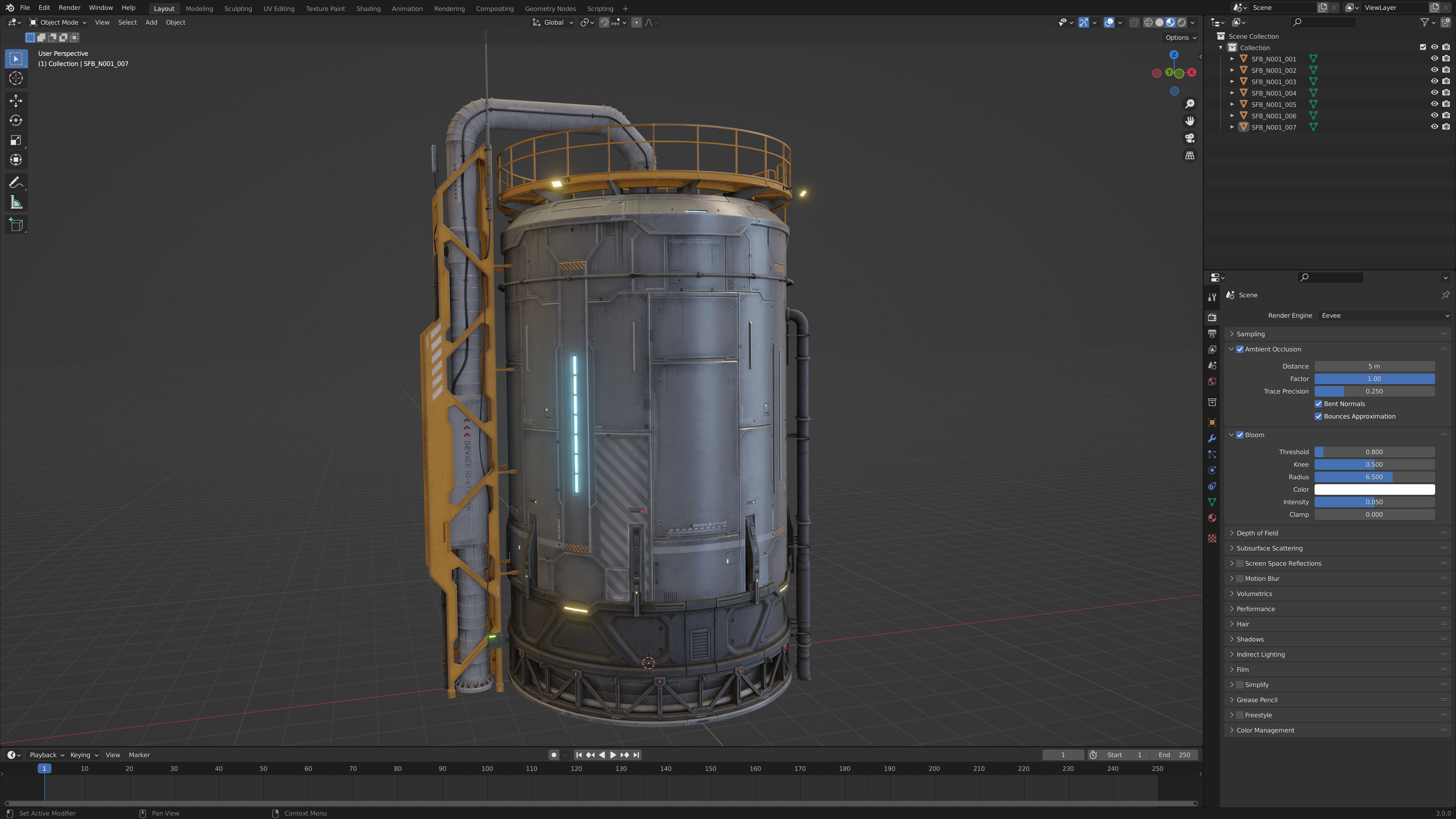This screenshot has height=819, width=1456.
Task: Open the timeline Marker menu
Action: click(139, 755)
